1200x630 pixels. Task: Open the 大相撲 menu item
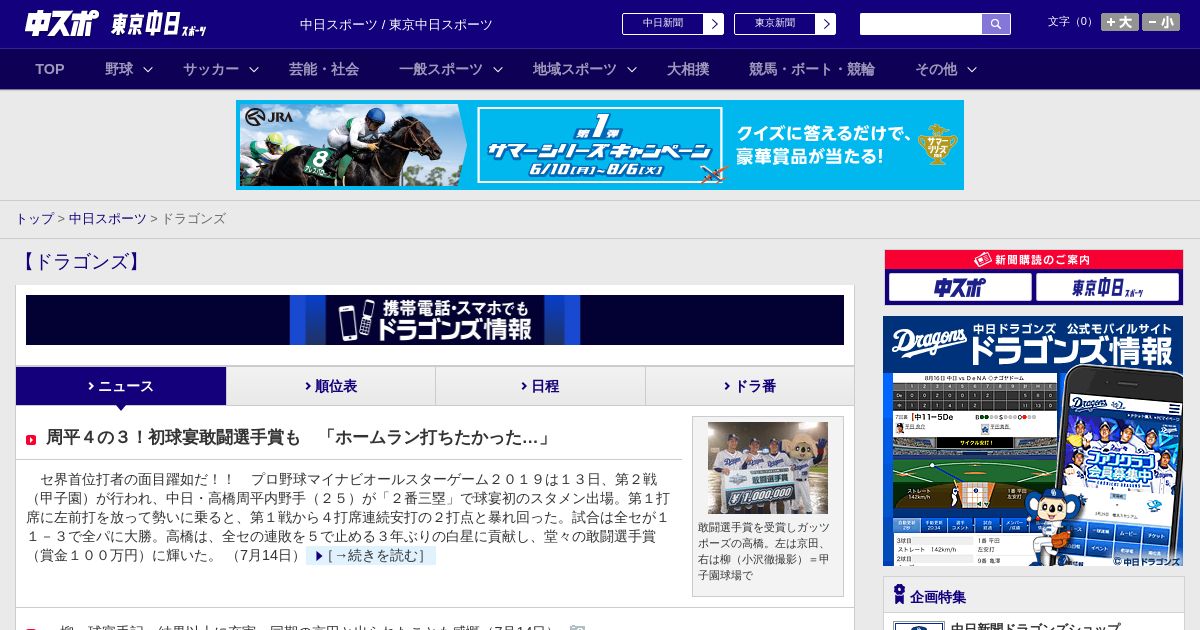click(688, 69)
